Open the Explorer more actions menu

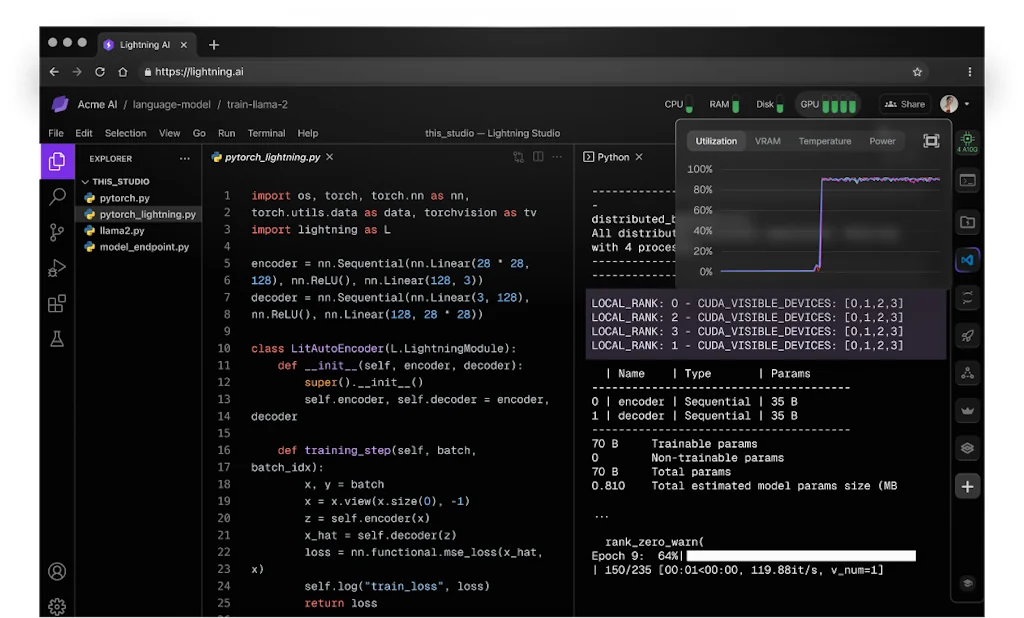(184, 158)
